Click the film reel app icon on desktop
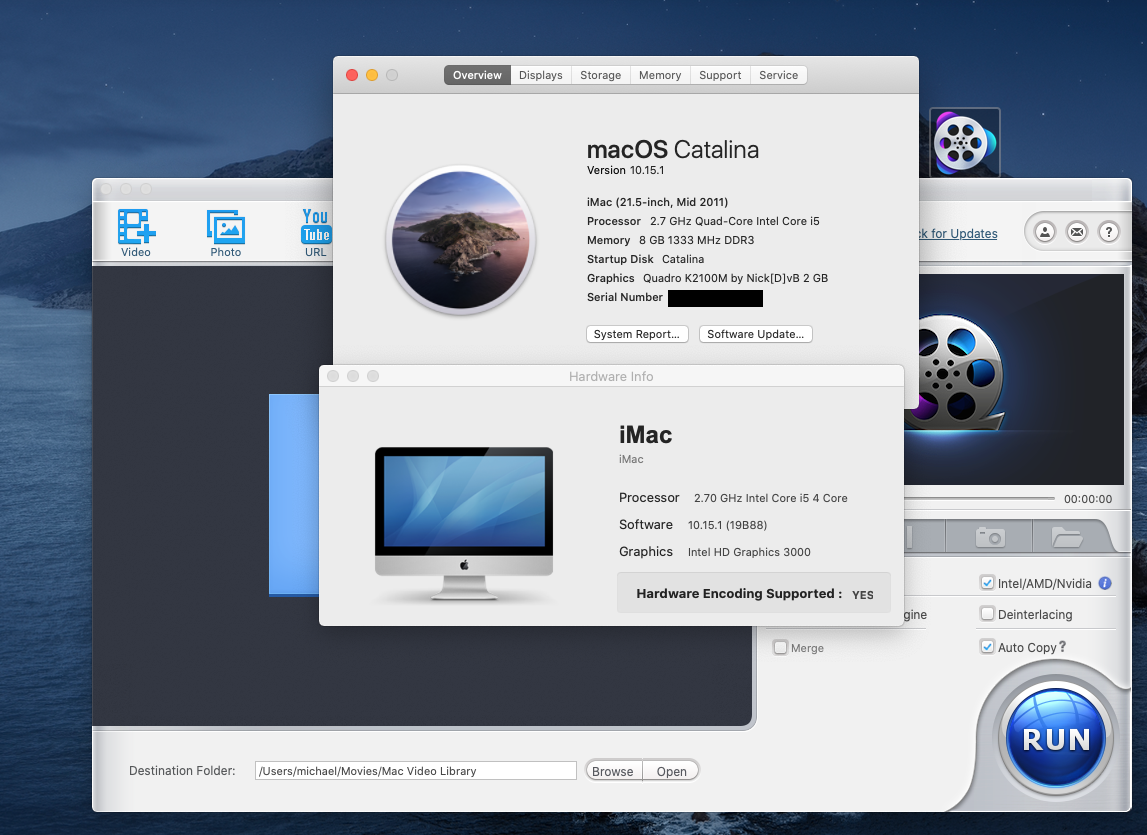 [x=965, y=143]
